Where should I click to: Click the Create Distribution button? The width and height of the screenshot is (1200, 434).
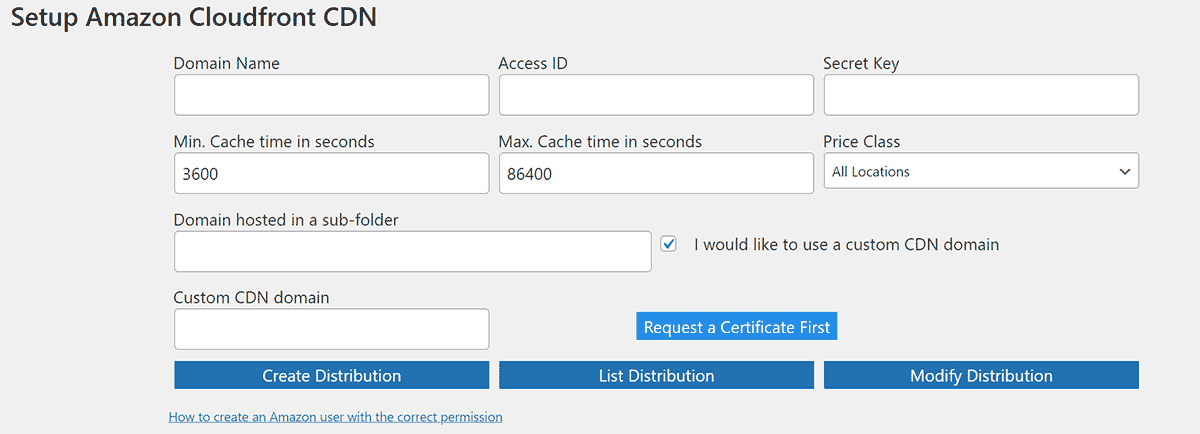pyautogui.click(x=331, y=376)
